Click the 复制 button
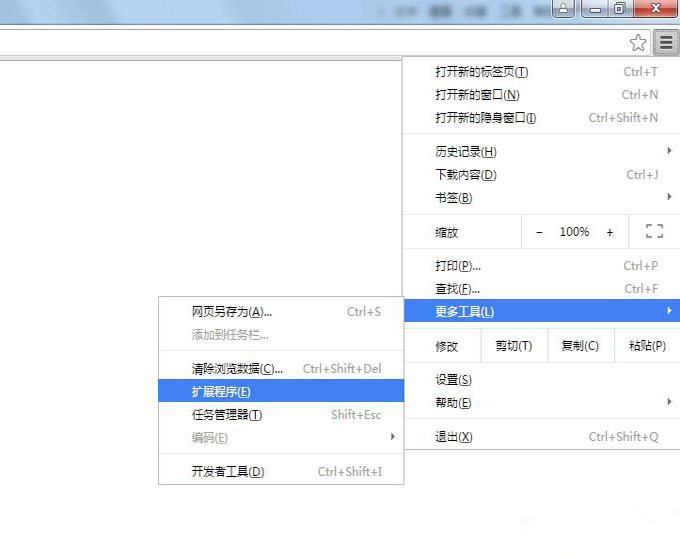Viewport: 680px width, 557px height. pos(580,346)
